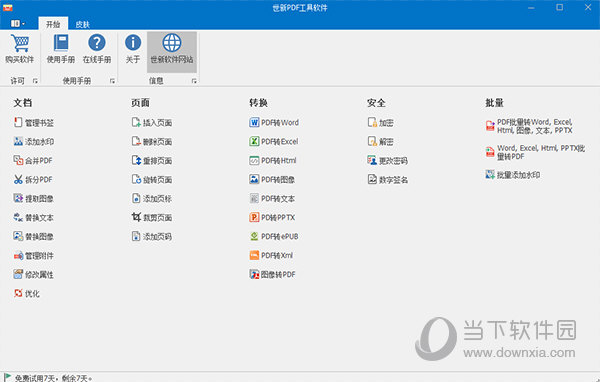Start PDF转图像 conversion
Viewport: 600px width, 382px height.
click(x=272, y=180)
